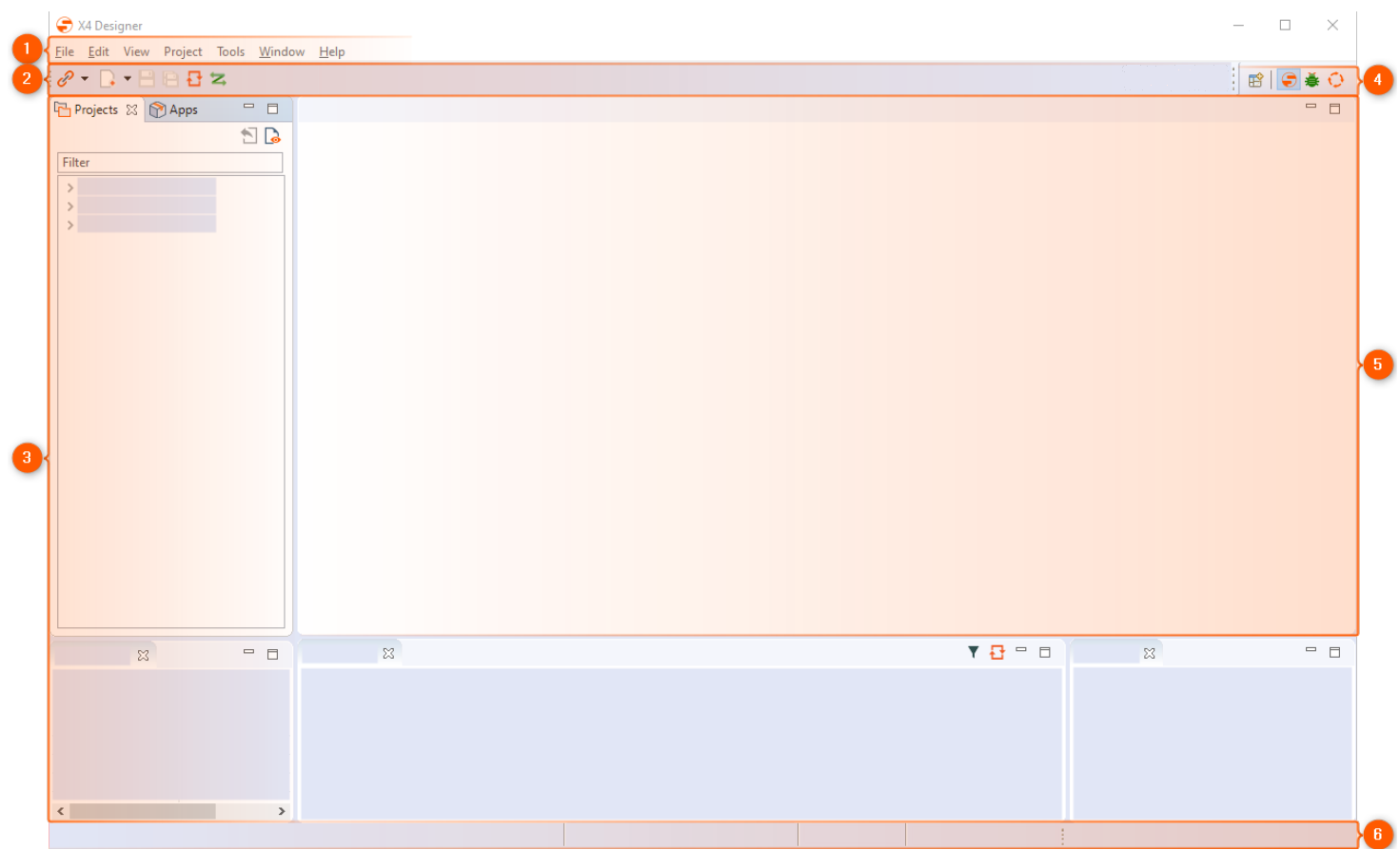Click the Save icon in the toolbar
This screenshot has height=850, width=1400.
[x=146, y=79]
